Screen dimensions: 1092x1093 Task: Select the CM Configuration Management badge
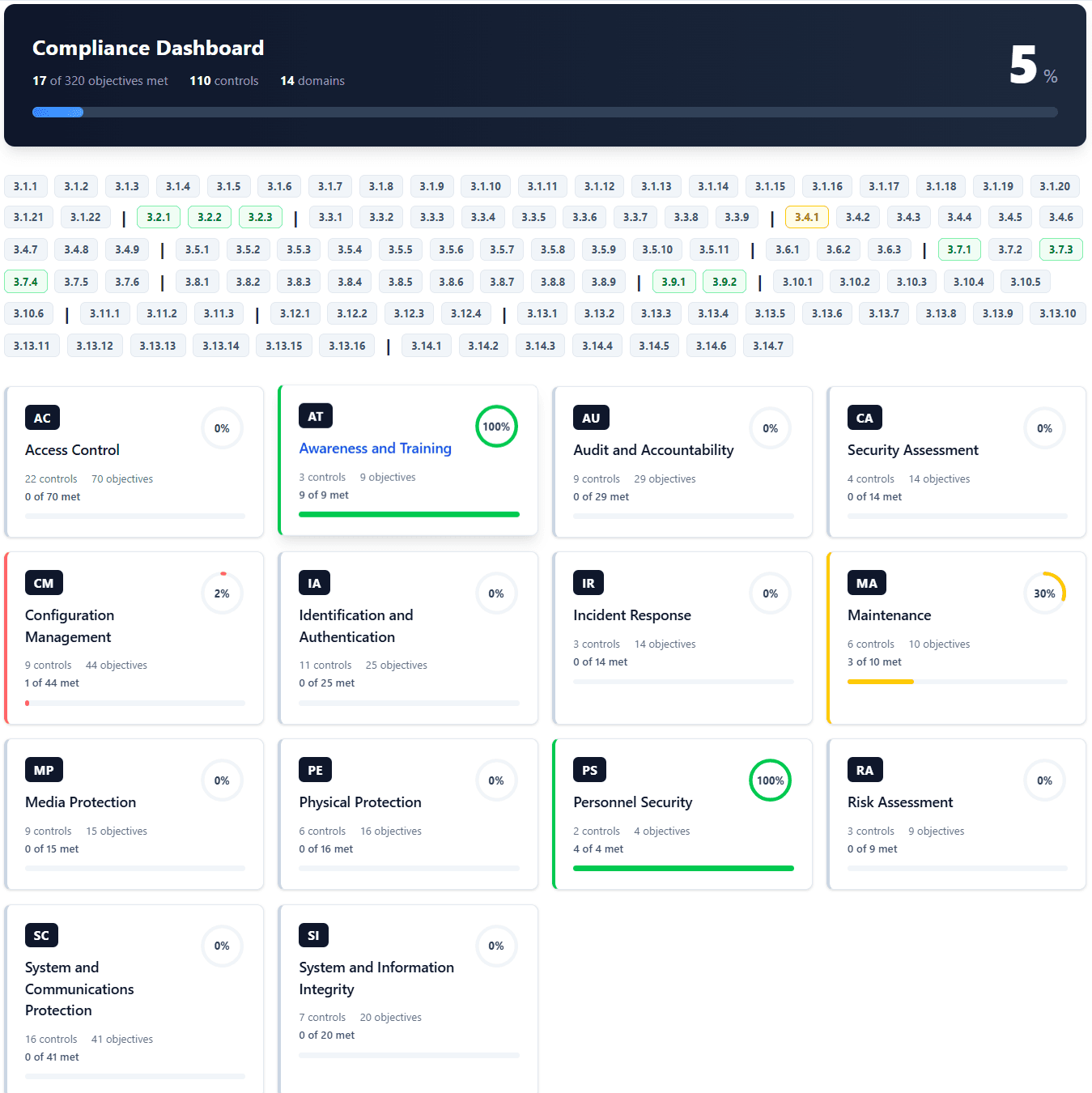[x=44, y=582]
